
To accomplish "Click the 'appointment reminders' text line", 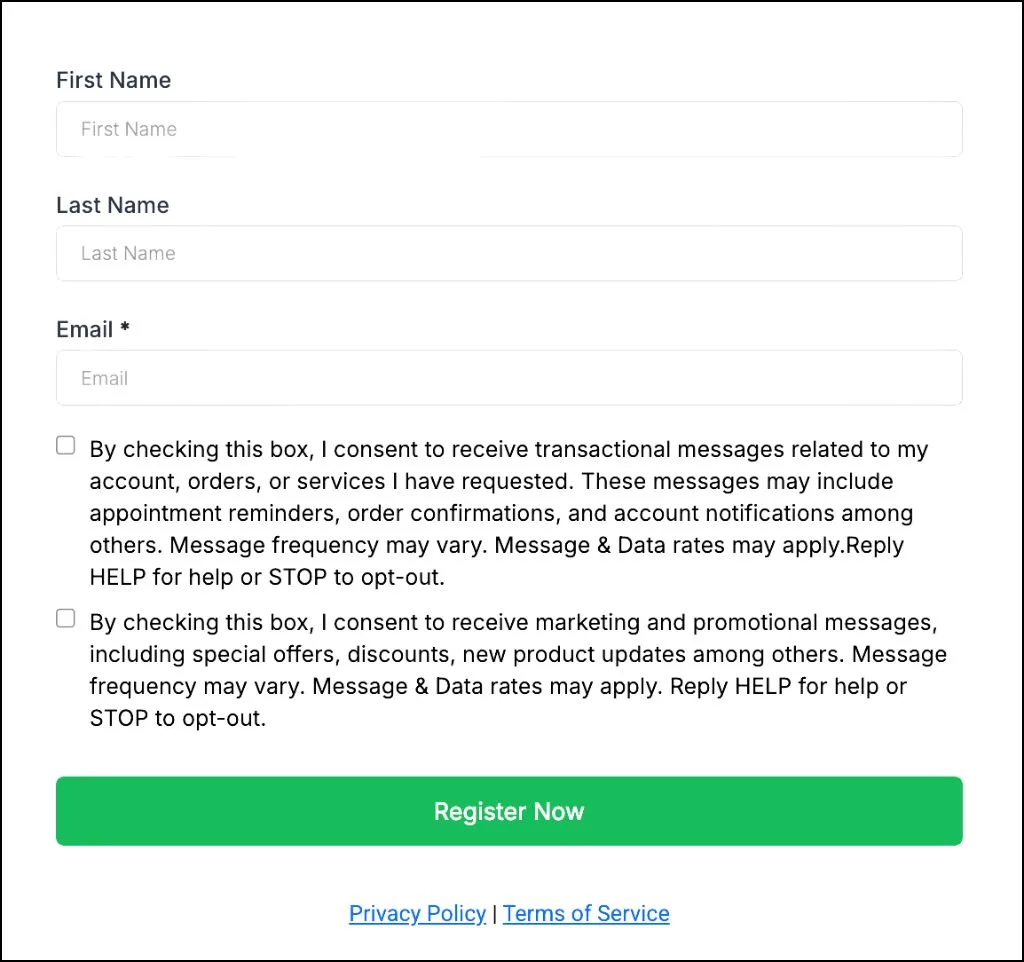I will [500, 513].
